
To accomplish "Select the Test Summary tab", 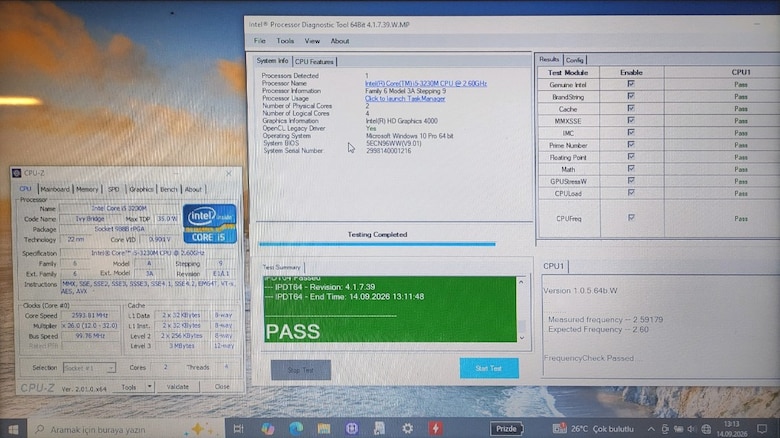I will 282,267.
